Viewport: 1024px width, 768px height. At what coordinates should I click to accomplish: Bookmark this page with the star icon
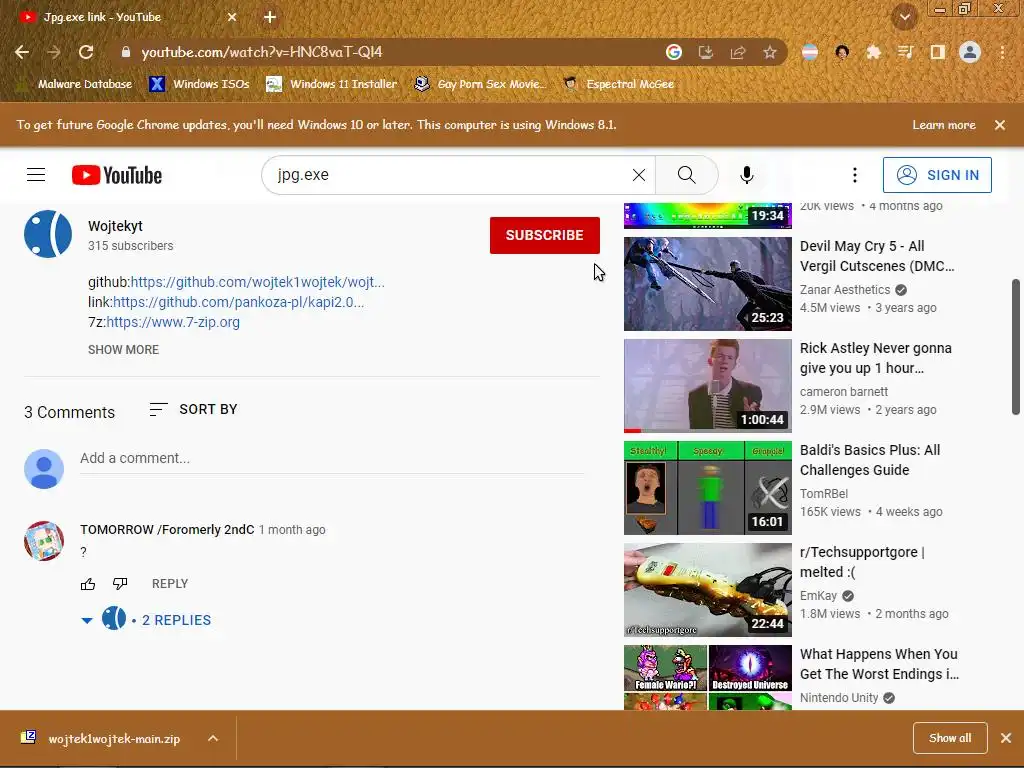tap(770, 52)
